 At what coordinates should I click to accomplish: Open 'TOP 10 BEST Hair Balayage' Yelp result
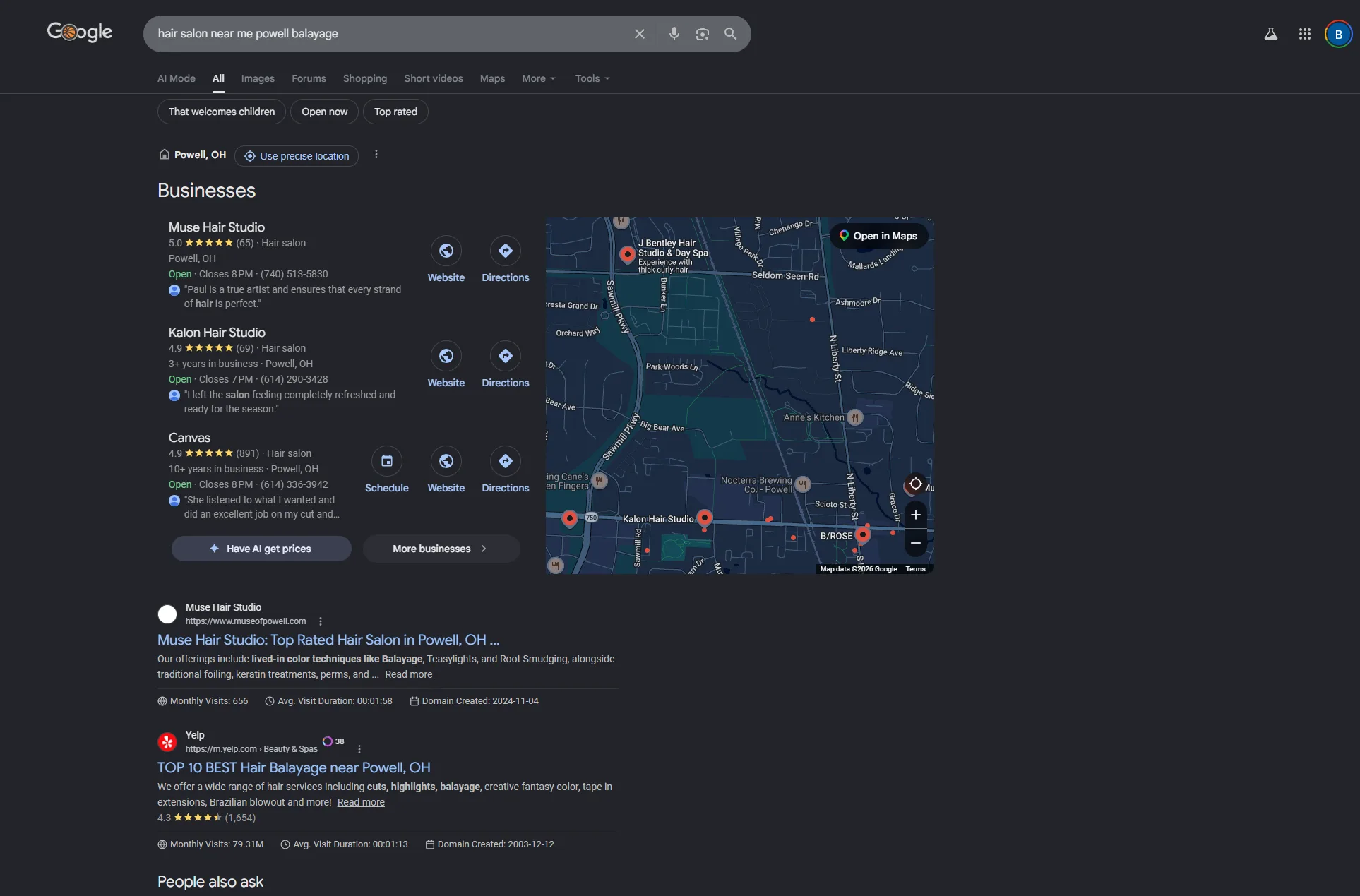pyautogui.click(x=294, y=767)
